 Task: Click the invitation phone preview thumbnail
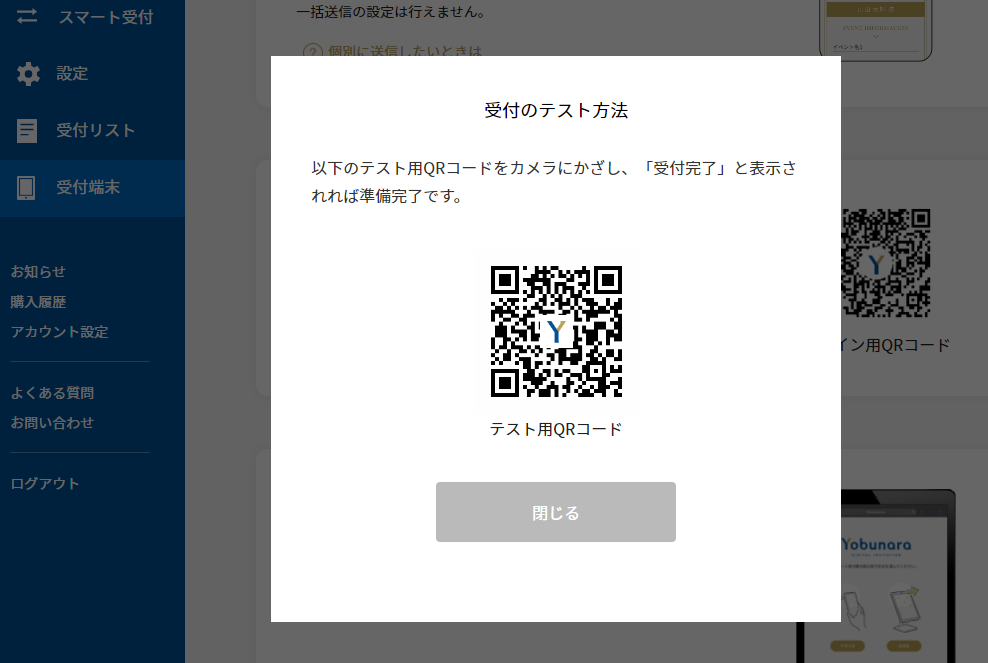coord(876,30)
